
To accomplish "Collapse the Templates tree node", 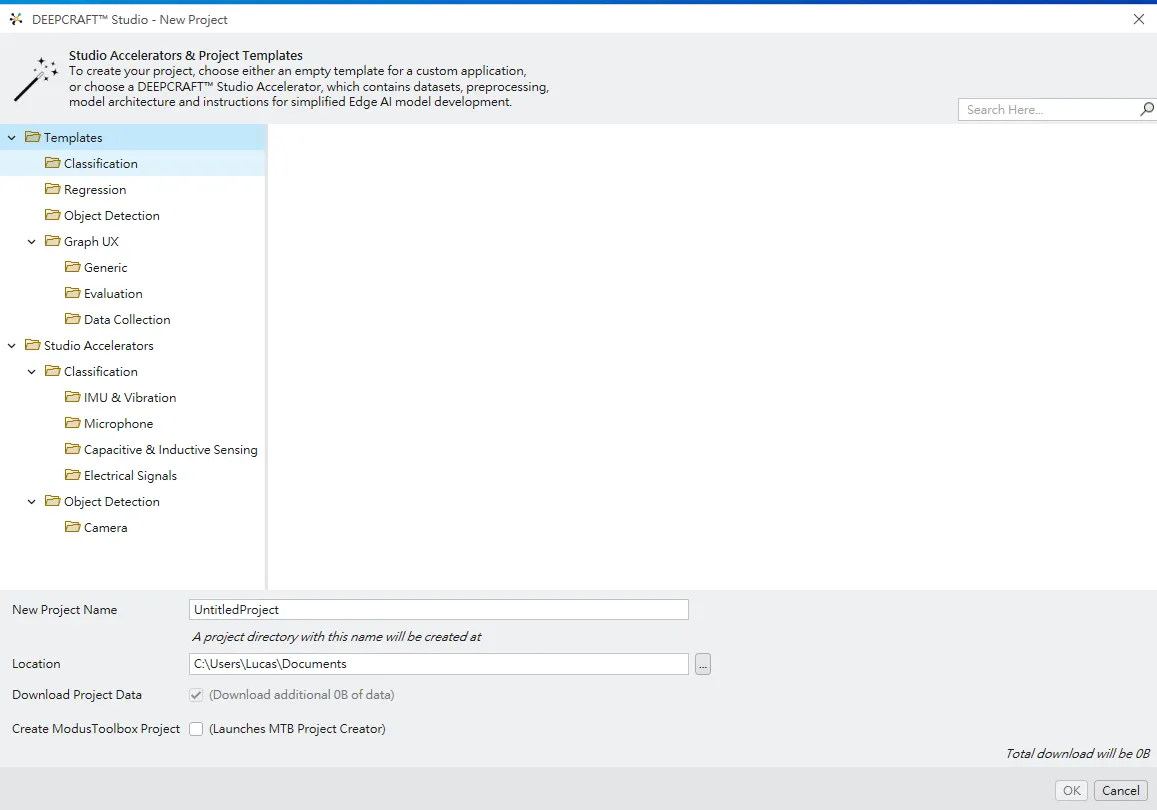I will (x=12, y=138).
